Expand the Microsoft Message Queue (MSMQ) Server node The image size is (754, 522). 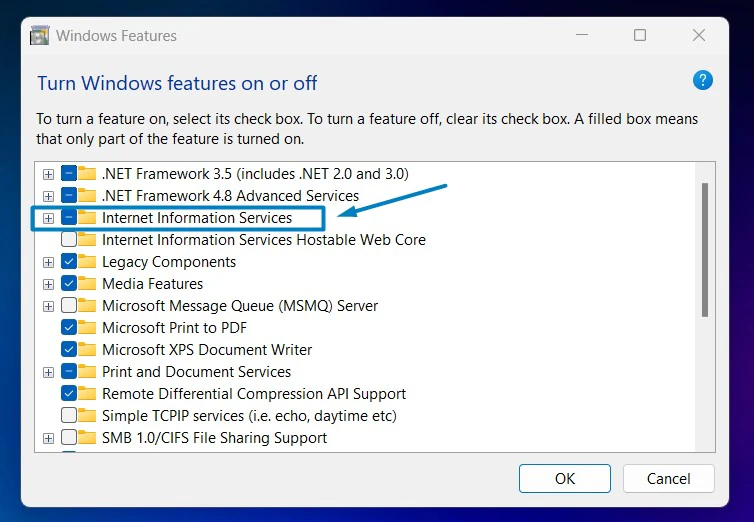tap(48, 306)
